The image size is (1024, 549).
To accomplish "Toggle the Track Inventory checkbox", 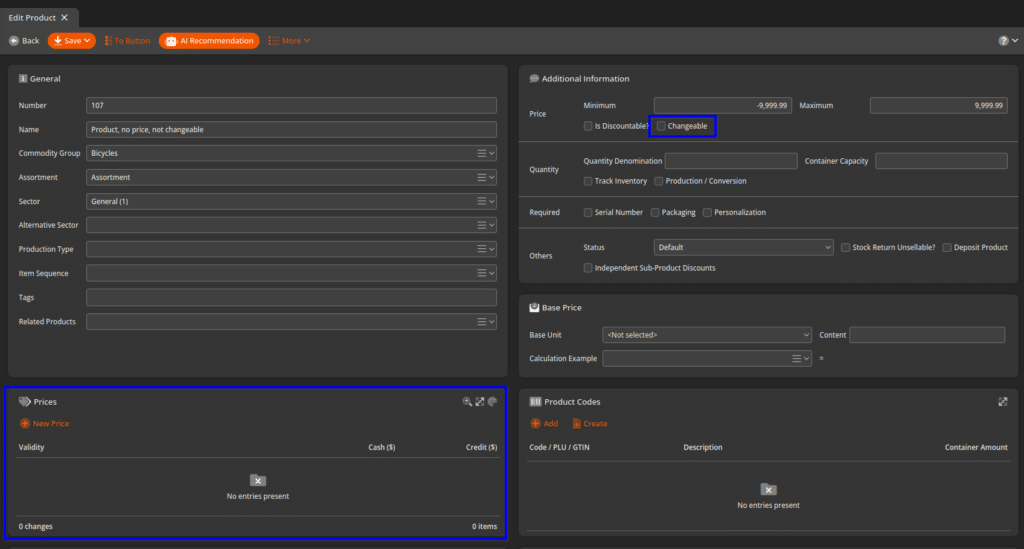I will tap(588, 181).
